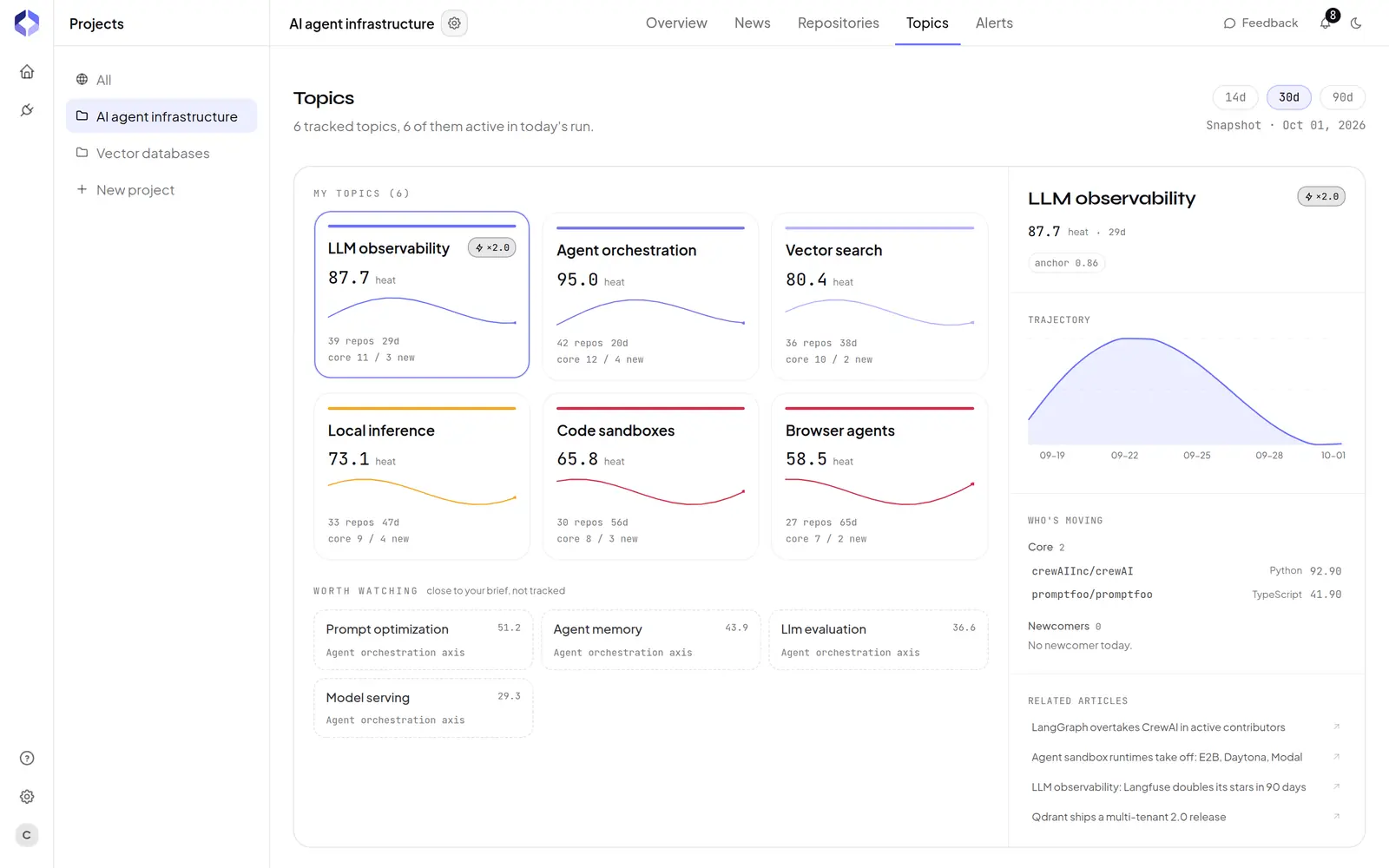Screen dimensions: 1389x868
Task: Click the Feedback button
Action: pos(1261,23)
